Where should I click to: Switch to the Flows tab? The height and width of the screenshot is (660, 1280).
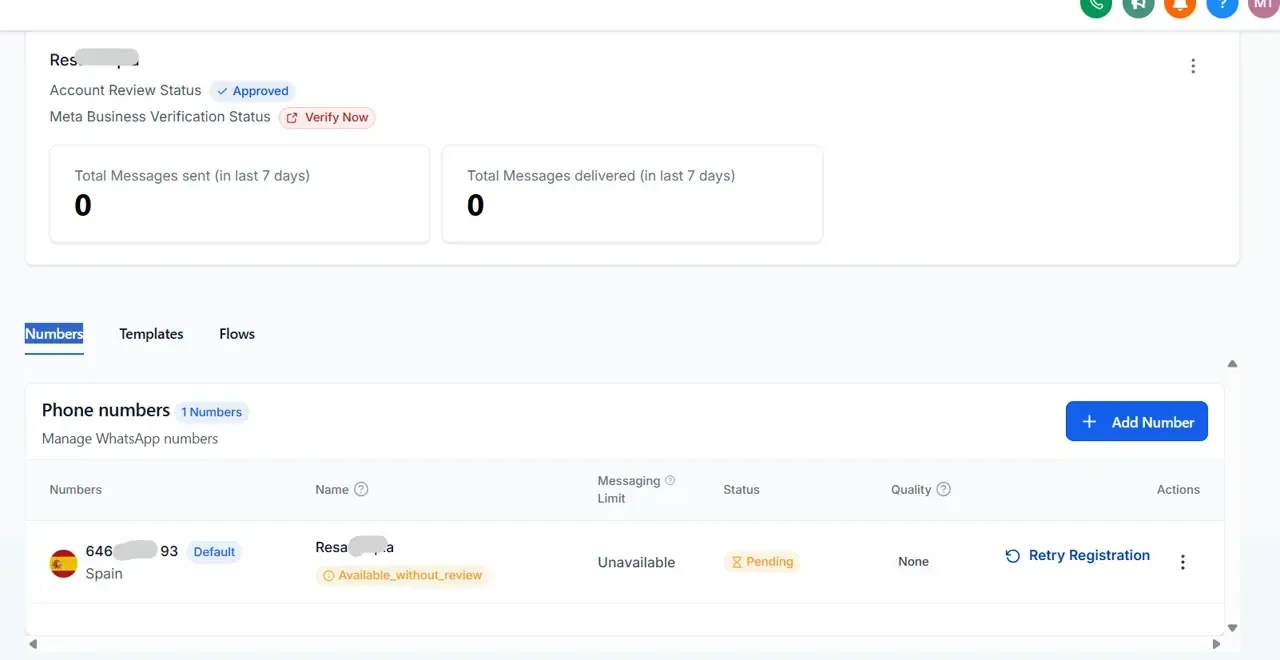237,334
